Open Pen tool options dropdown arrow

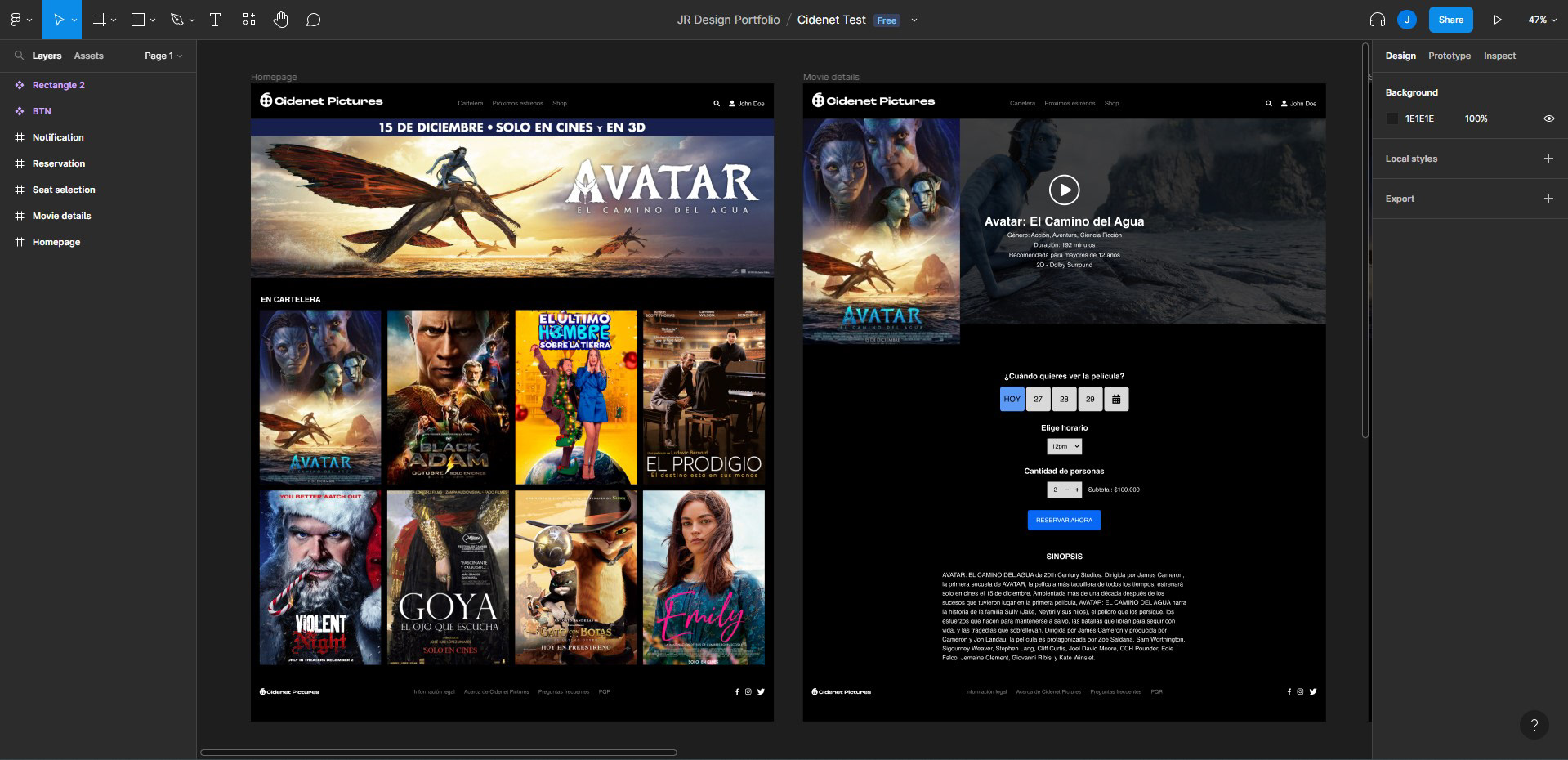(x=192, y=20)
